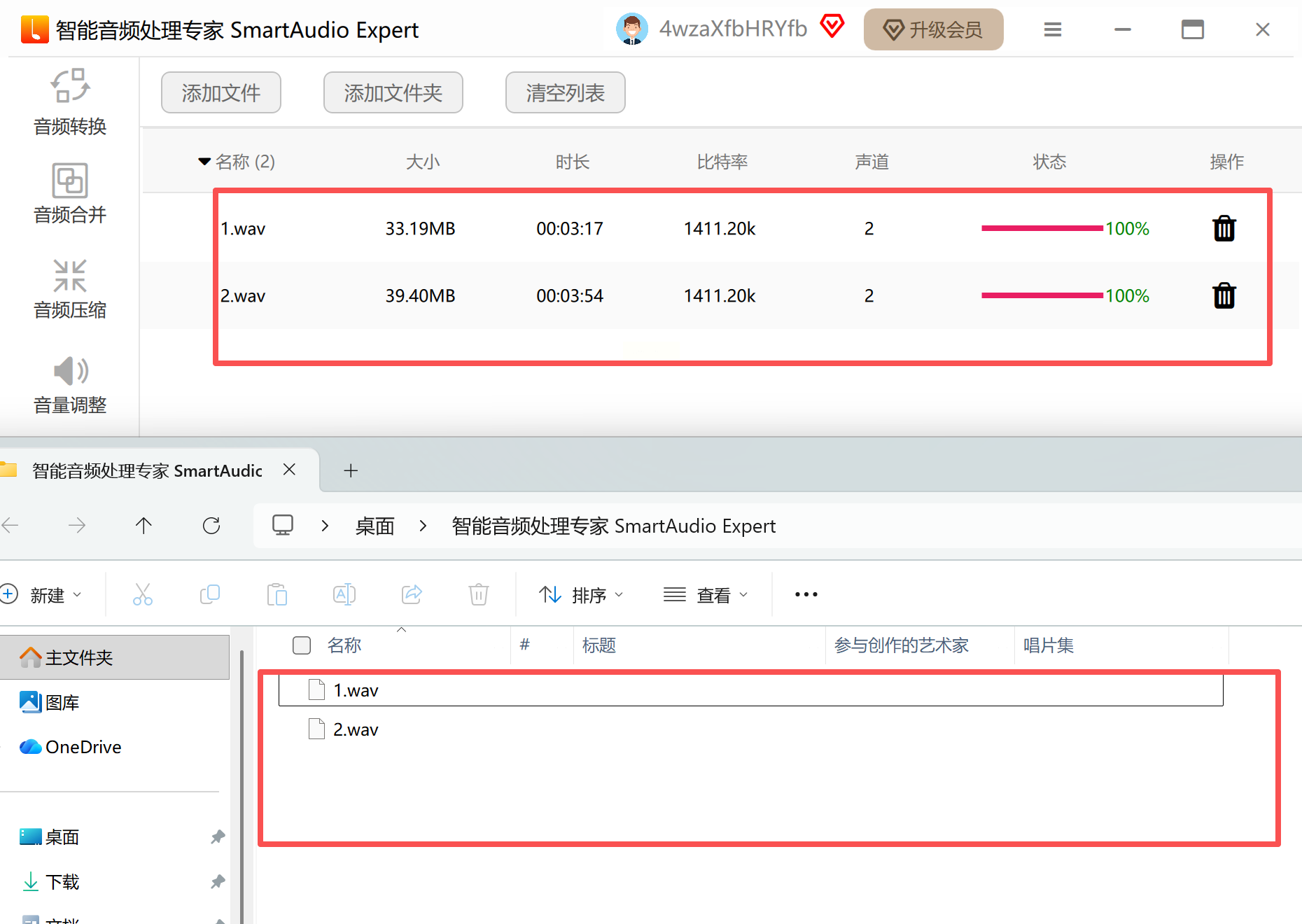Click the 添加文件 button
Viewport: 1302px width, 924px height.
click(221, 92)
